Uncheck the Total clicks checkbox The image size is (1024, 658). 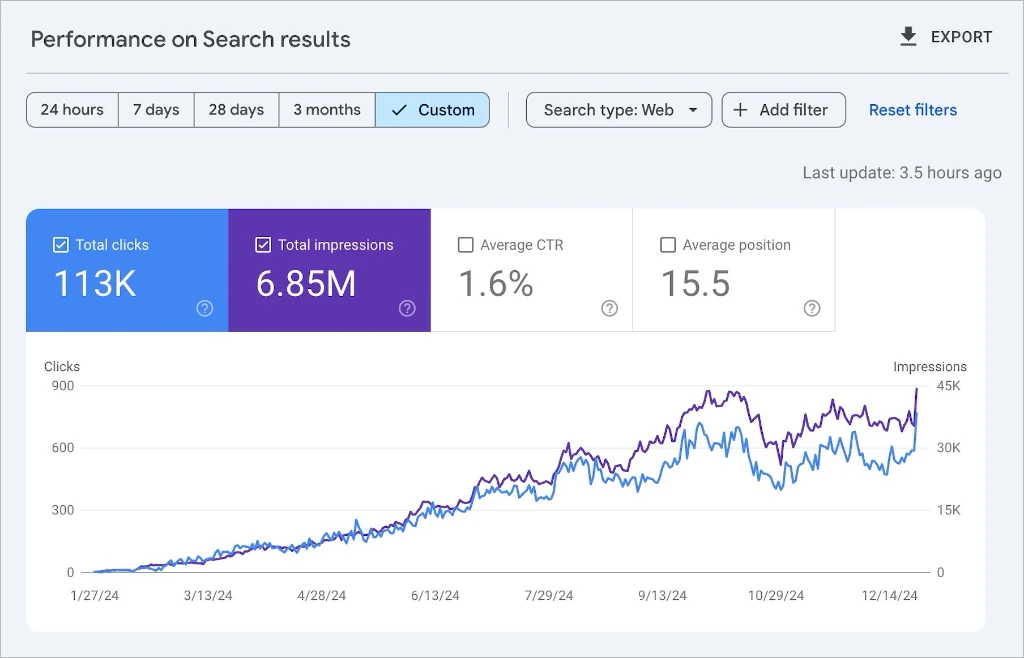(x=60, y=245)
